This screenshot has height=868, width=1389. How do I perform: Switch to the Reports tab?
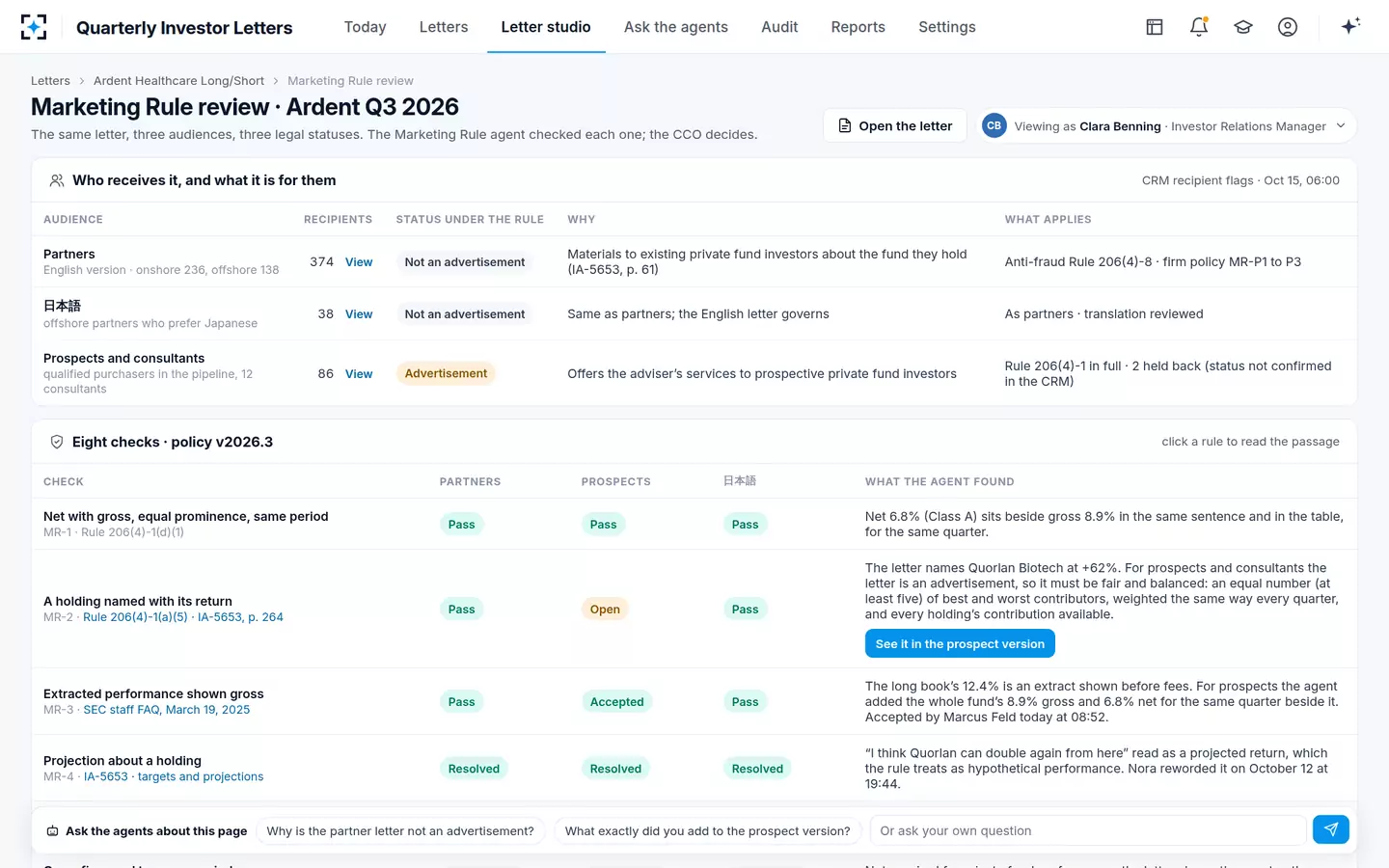[x=858, y=27]
